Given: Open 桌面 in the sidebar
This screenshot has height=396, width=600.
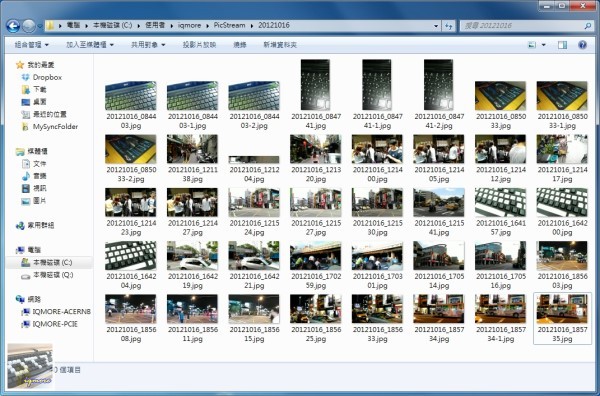Looking at the screenshot, I should coord(34,102).
